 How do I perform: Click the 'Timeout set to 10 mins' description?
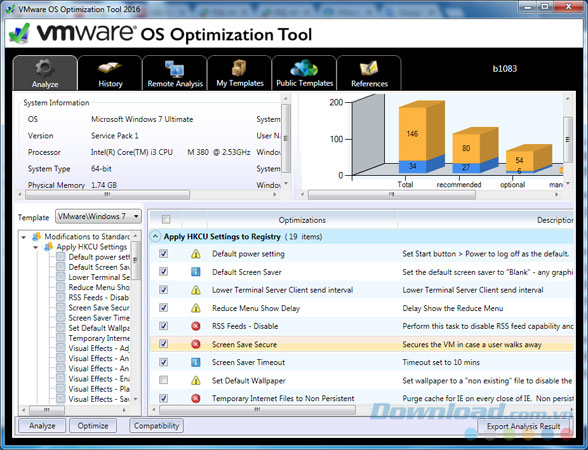click(441, 362)
